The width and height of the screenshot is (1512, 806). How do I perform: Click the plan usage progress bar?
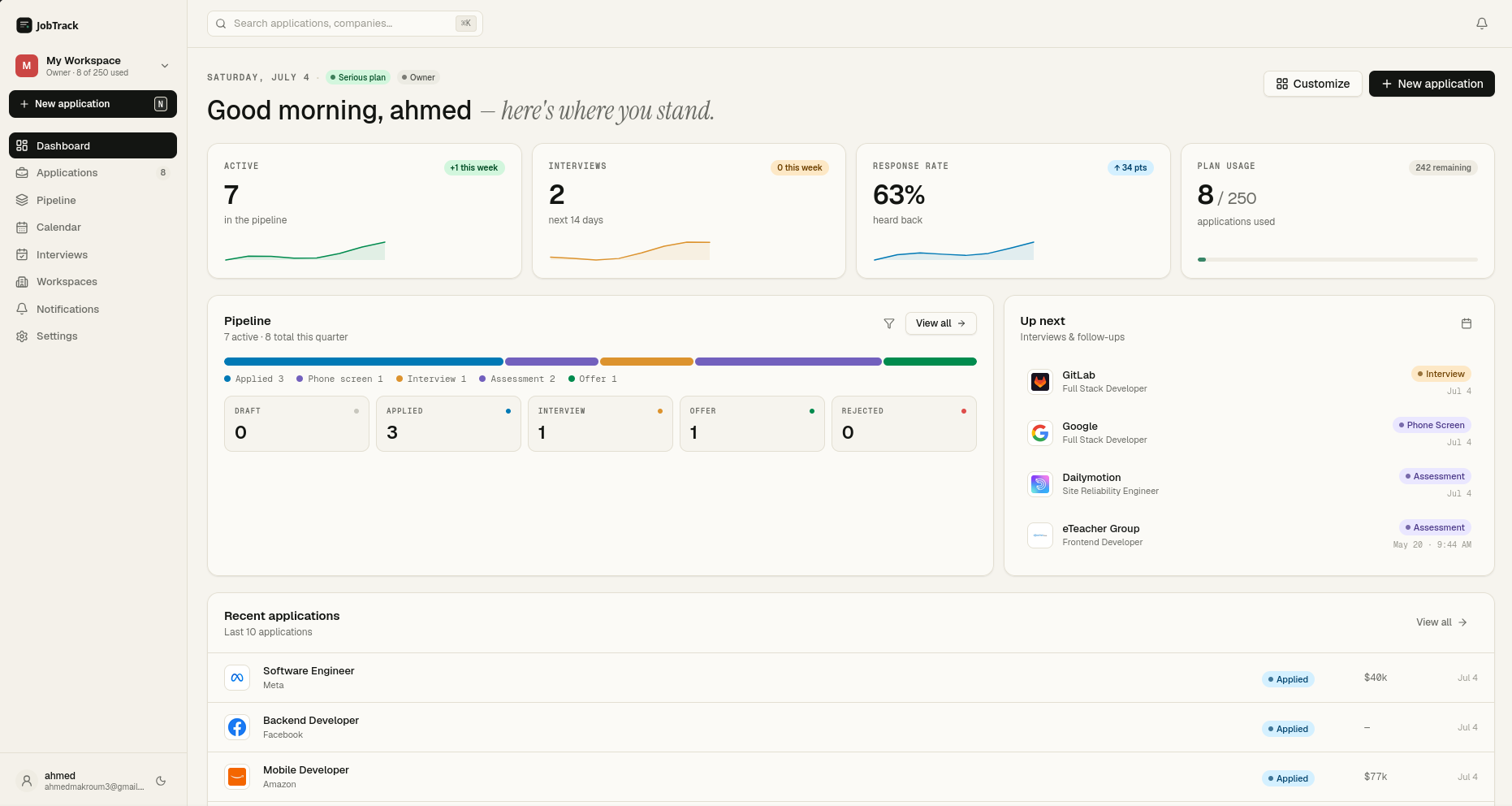(1337, 259)
